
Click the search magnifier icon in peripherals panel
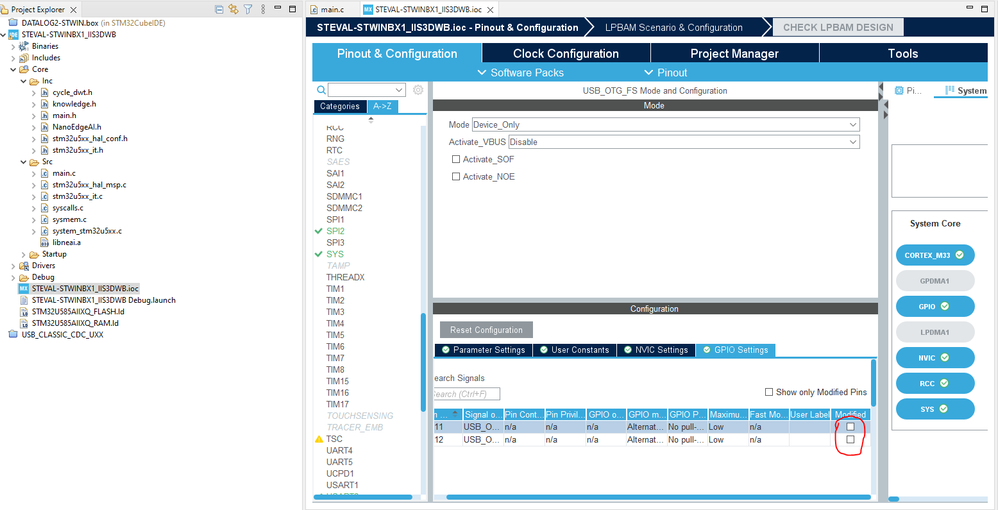point(321,90)
